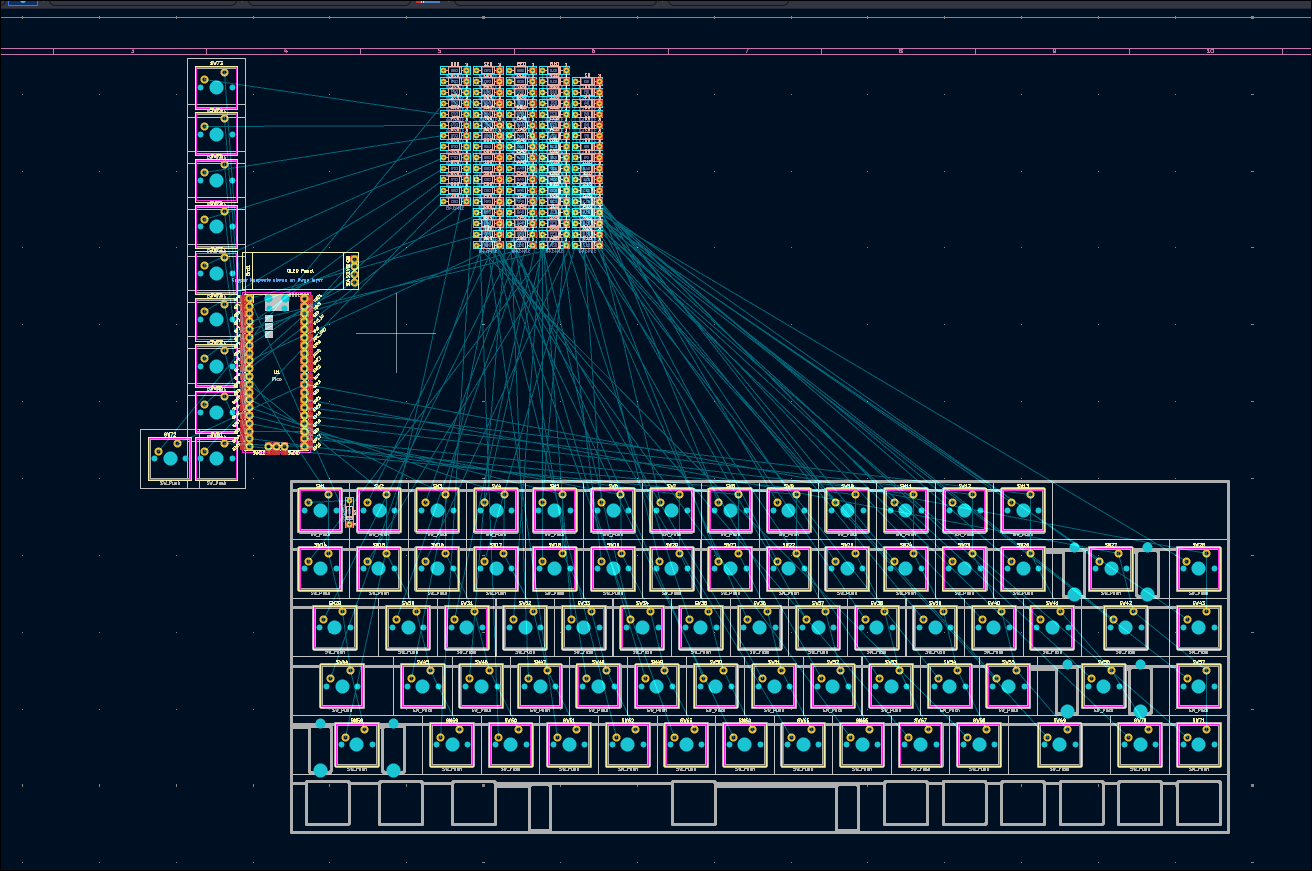Click the top-left diode in the diode array
This screenshot has width=1312, height=871.
[x=455, y=71]
